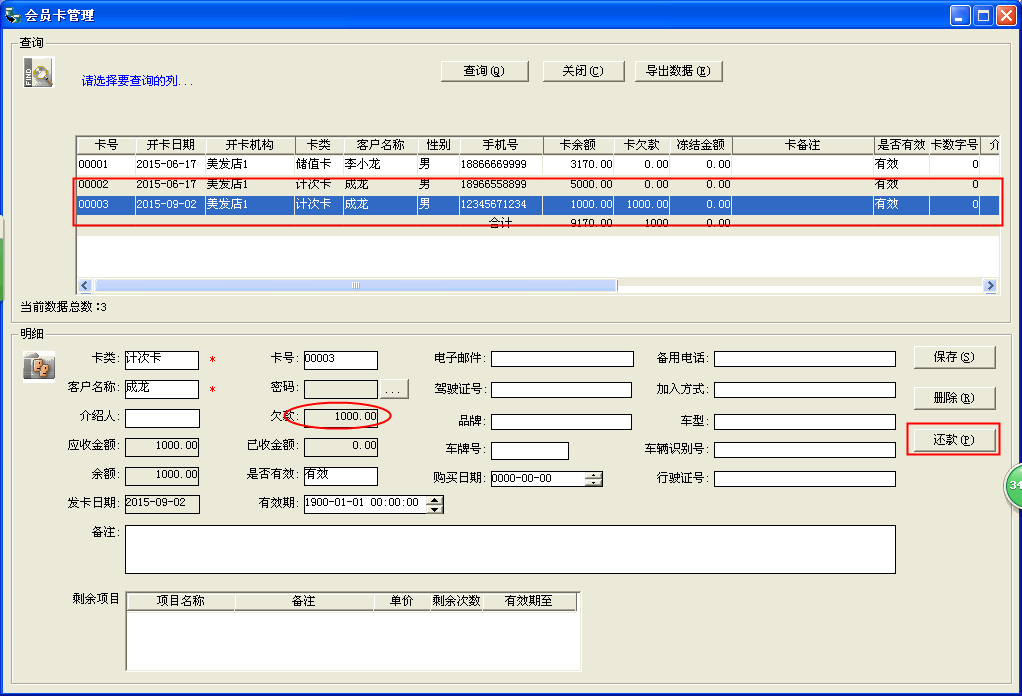Click the 电子邮件 input field
1022x696 pixels.
click(562, 359)
